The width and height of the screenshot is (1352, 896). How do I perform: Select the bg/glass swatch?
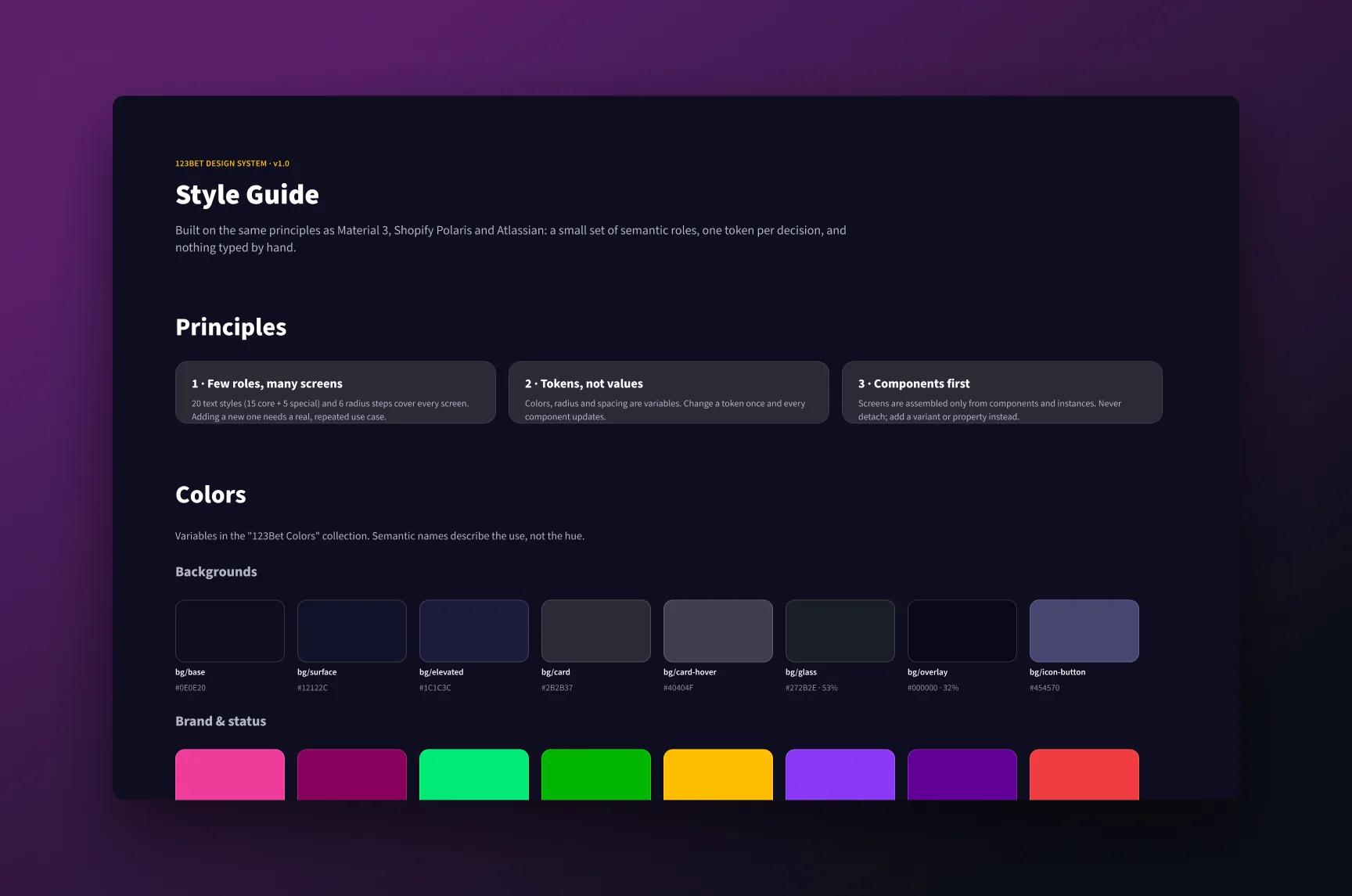[840, 631]
